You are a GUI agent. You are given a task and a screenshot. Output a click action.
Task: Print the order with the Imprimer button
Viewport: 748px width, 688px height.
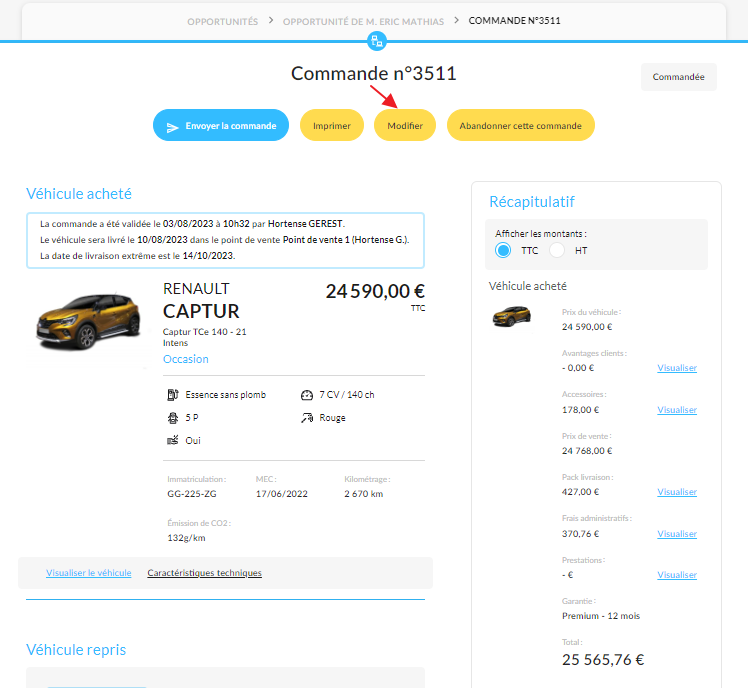332,125
